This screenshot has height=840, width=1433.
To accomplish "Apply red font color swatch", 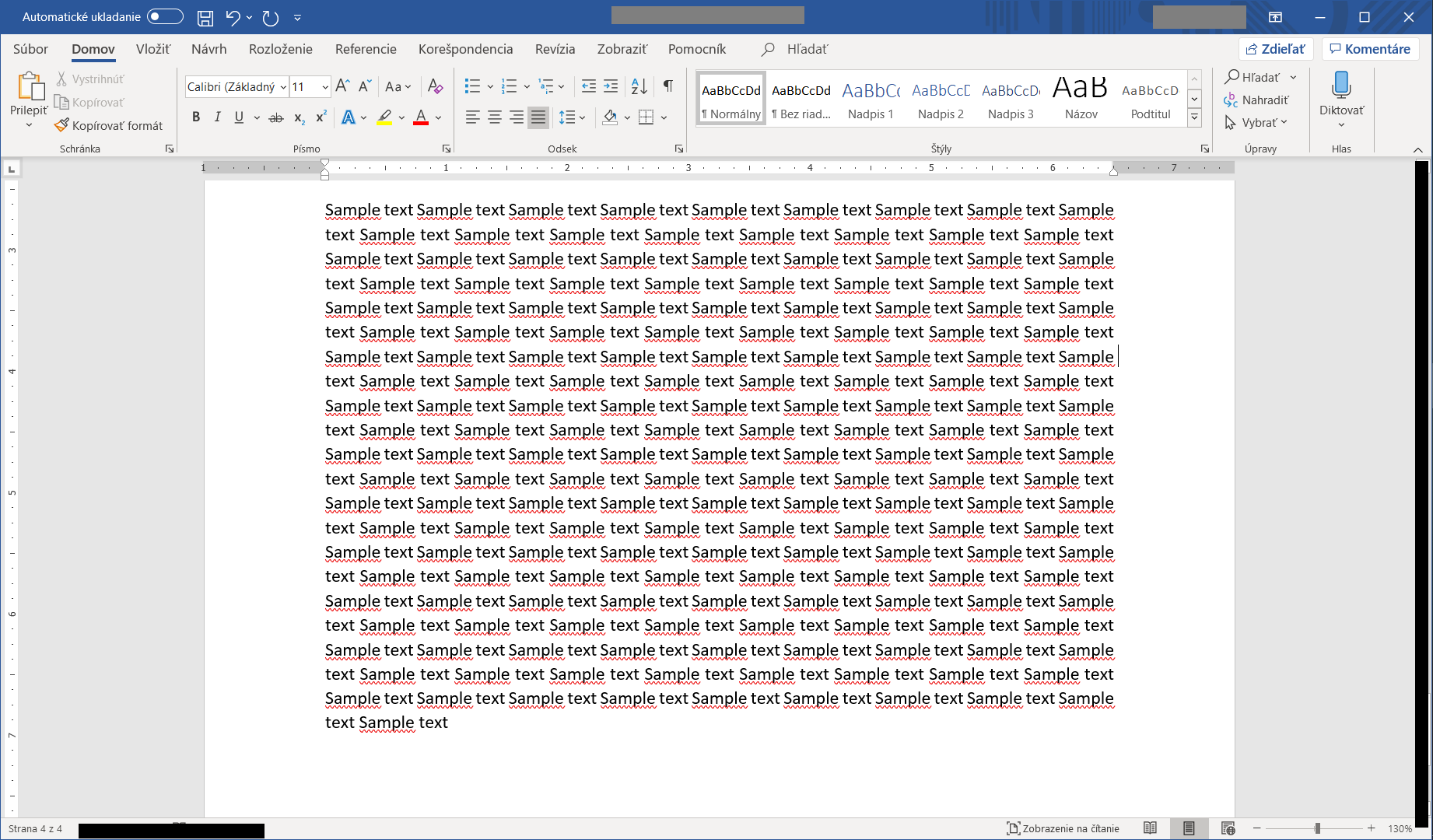I will point(421,117).
